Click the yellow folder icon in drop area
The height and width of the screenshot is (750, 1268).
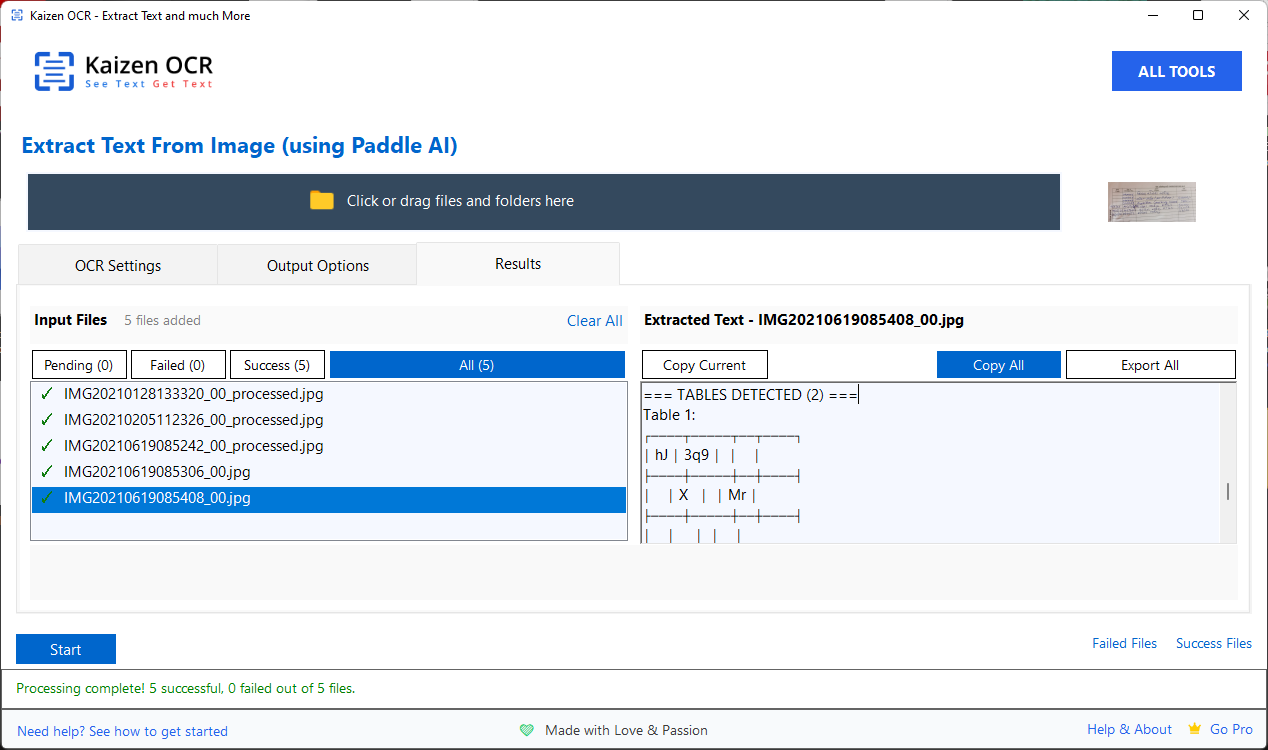(321, 201)
